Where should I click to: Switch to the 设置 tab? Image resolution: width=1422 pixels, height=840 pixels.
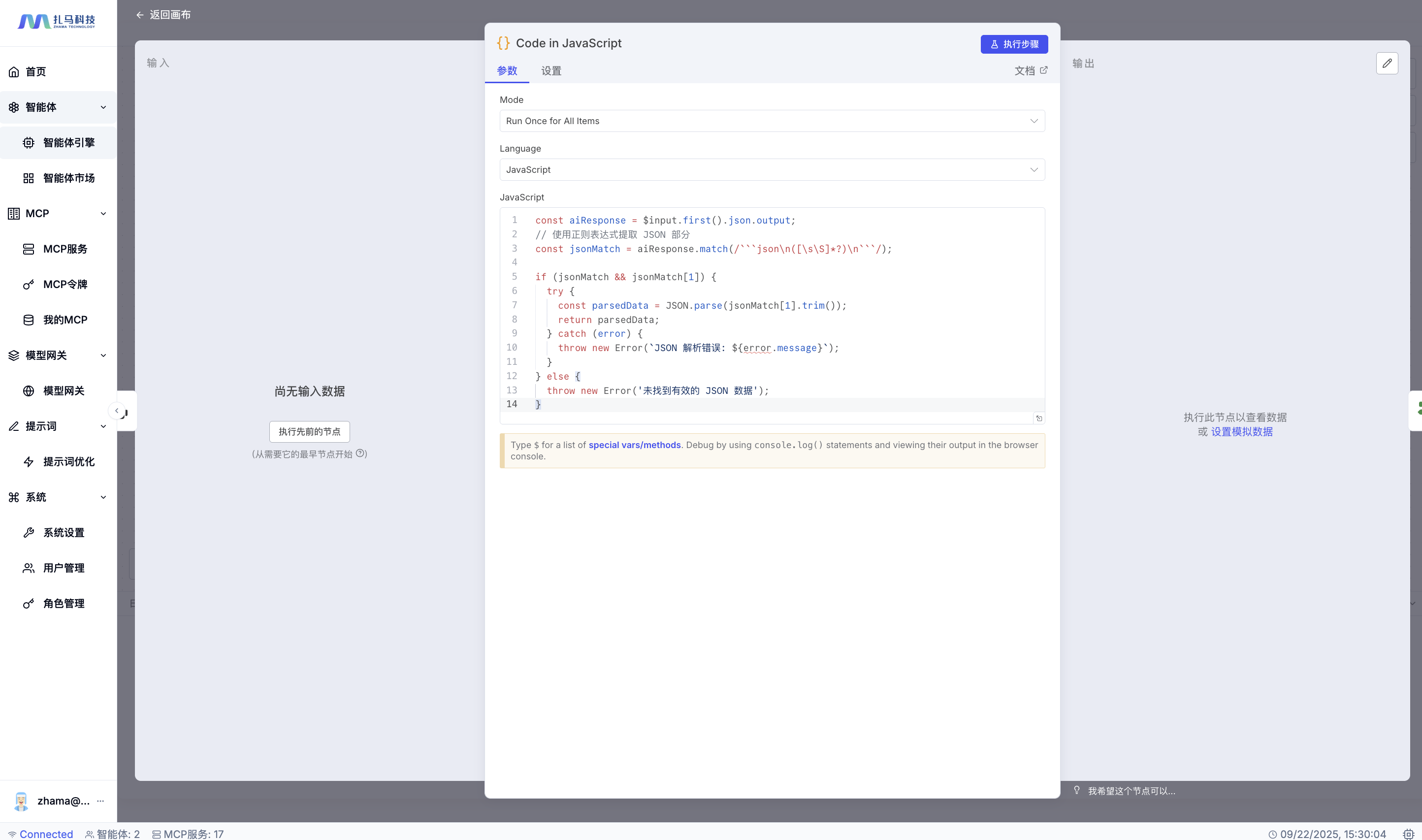coord(550,71)
